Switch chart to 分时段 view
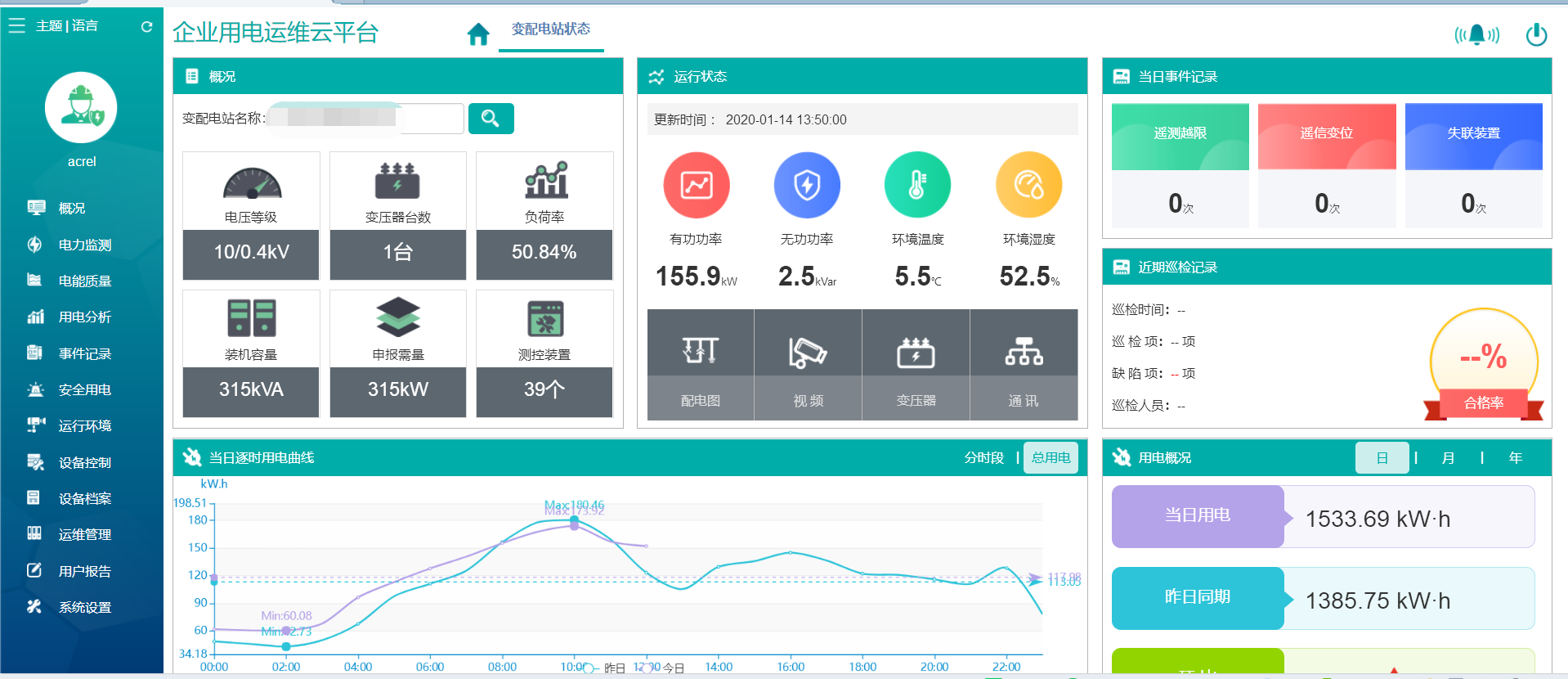Screen dimensions: 1568x679 point(983,457)
